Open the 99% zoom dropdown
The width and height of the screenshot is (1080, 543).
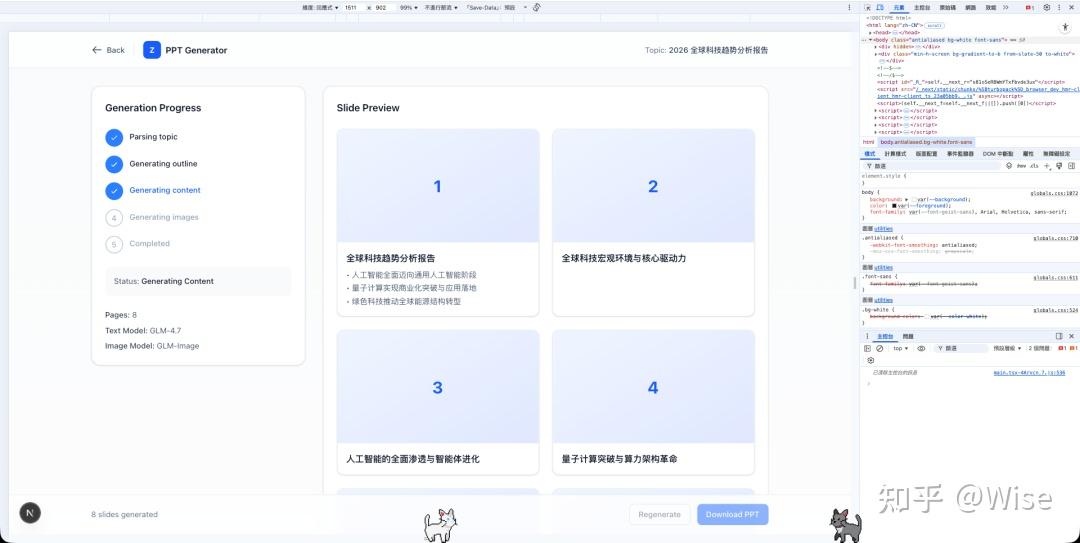409,7
